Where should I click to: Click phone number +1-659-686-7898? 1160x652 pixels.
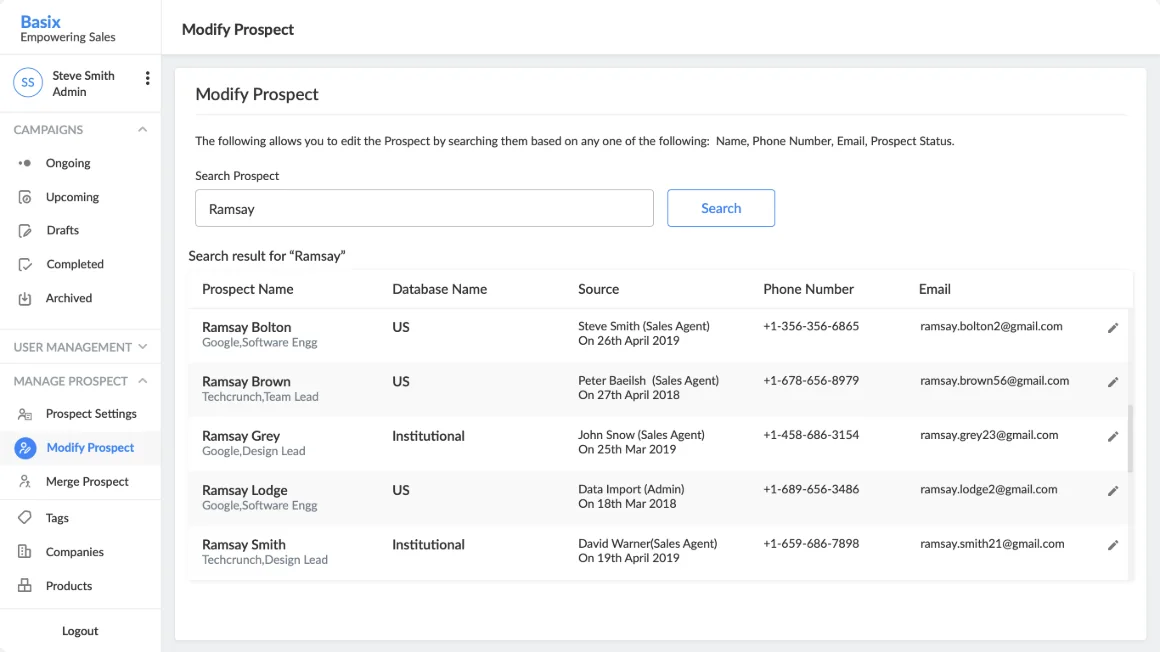tap(811, 544)
